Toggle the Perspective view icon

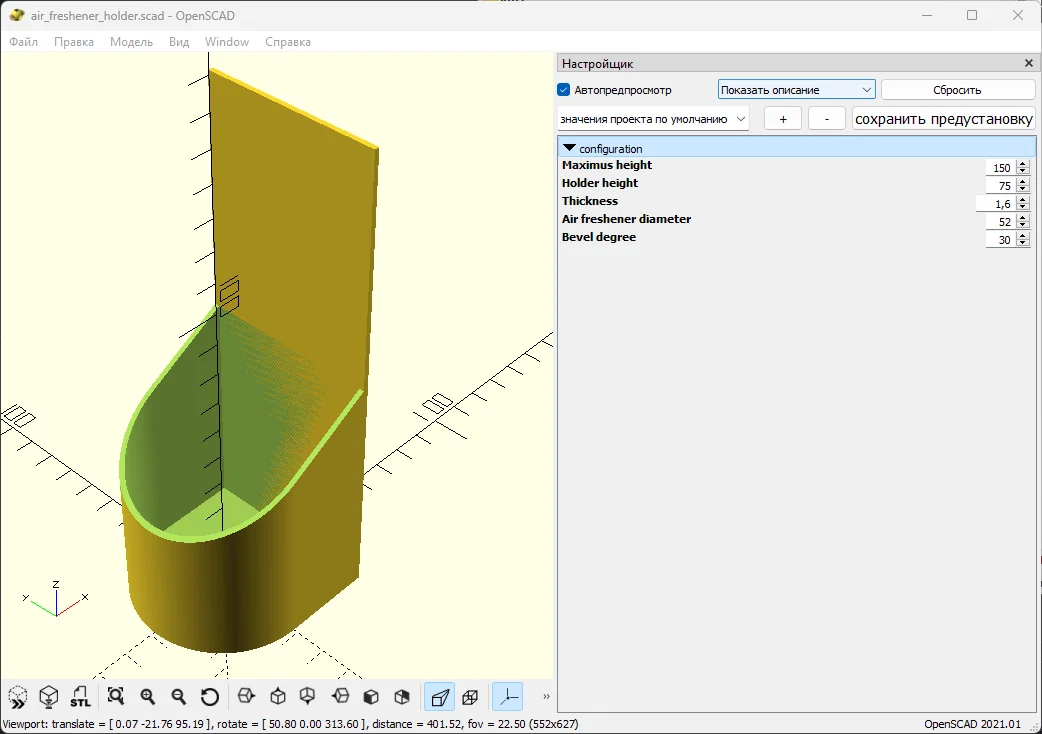tap(439, 697)
